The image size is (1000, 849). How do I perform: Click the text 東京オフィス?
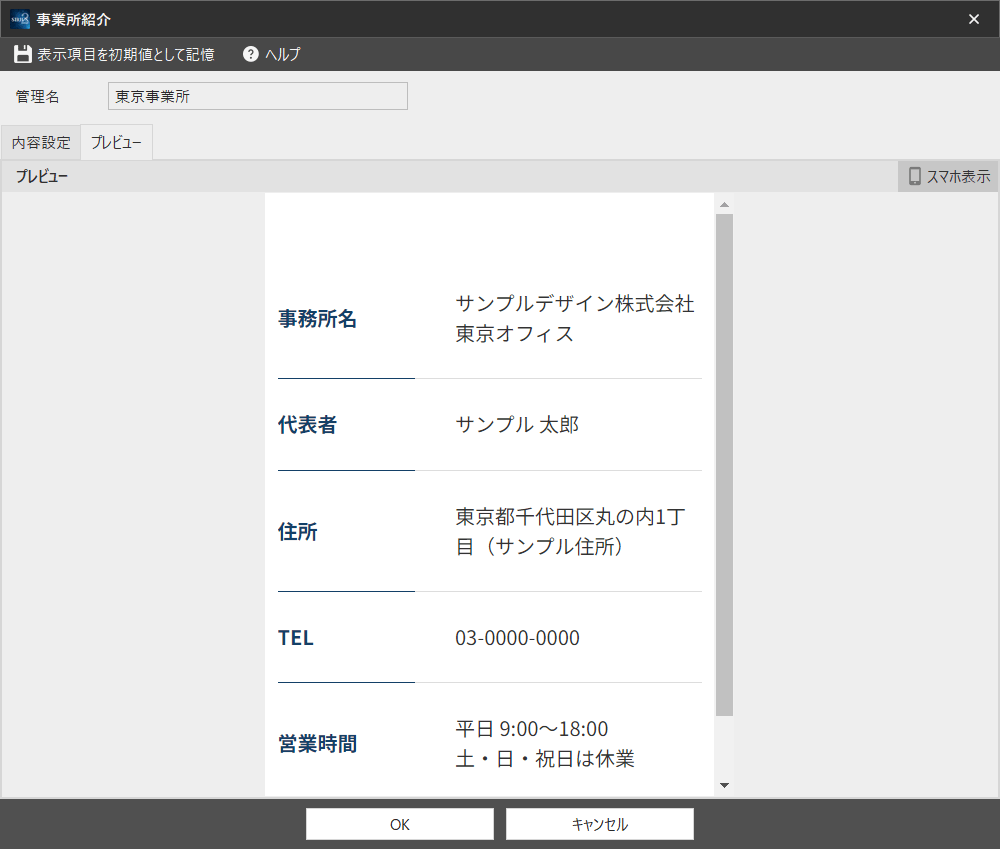pos(515,334)
